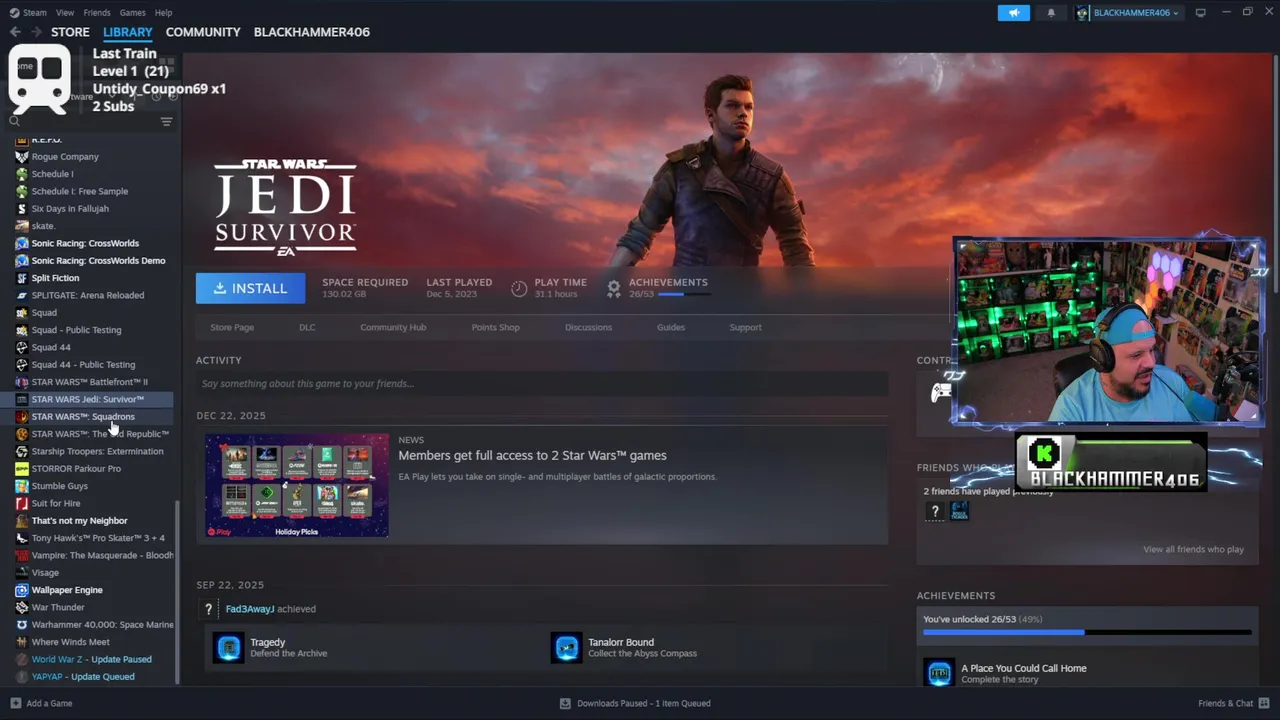Select the LIBRARY tab

point(128,32)
